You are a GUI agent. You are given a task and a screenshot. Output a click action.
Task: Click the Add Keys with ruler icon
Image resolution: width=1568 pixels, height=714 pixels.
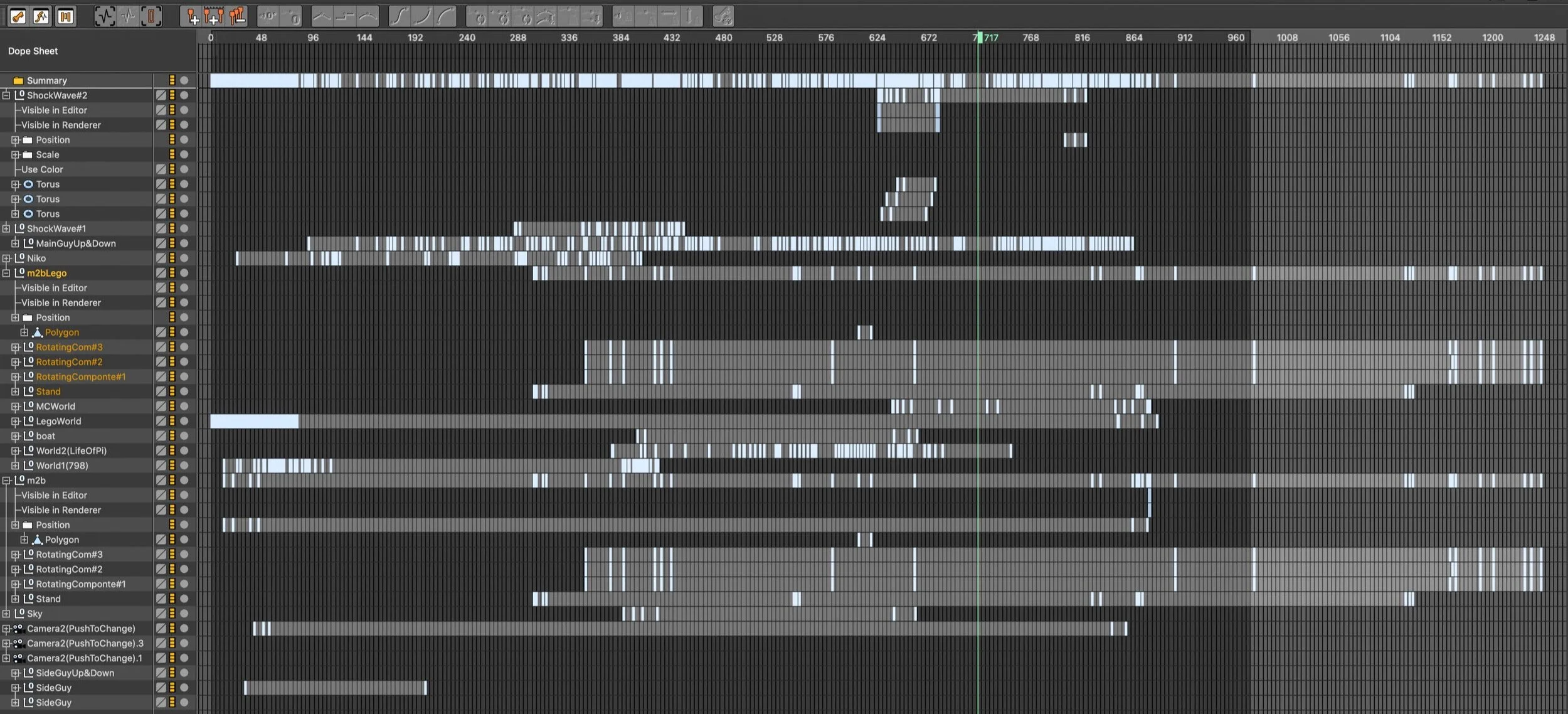[x=214, y=16]
